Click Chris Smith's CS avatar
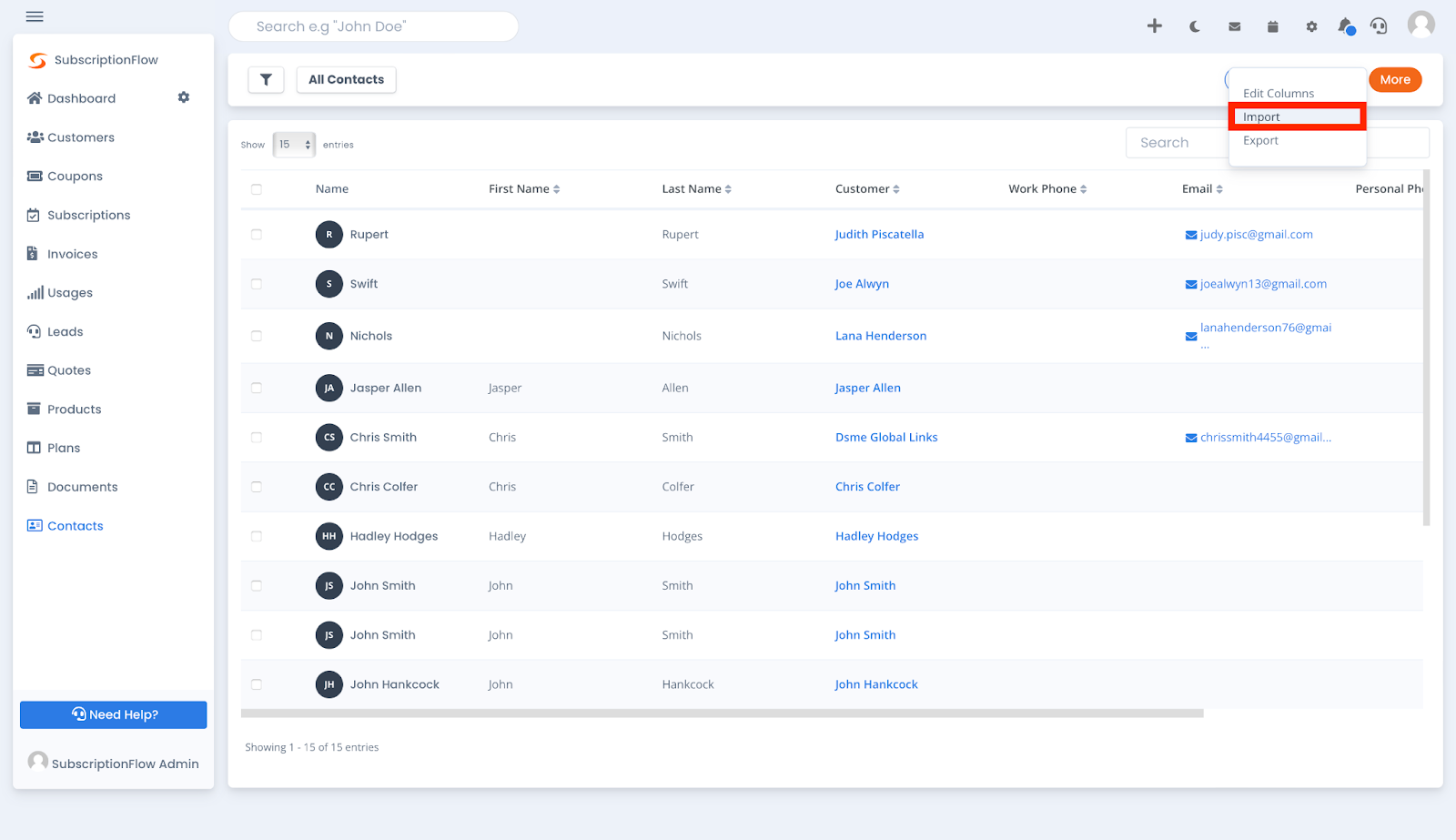 pyautogui.click(x=329, y=438)
